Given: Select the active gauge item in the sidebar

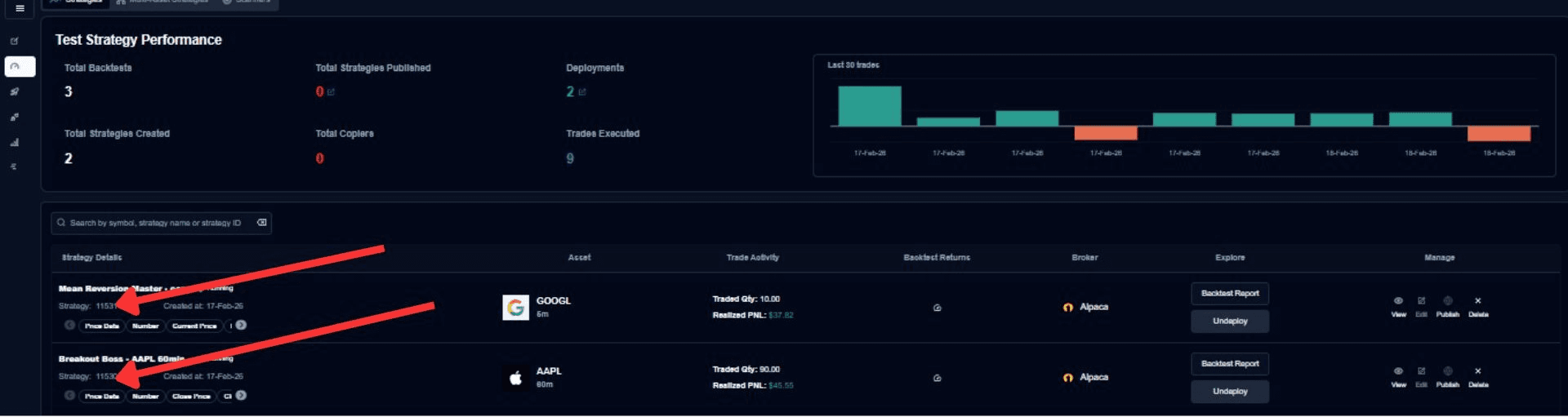Looking at the screenshot, I should point(20,66).
